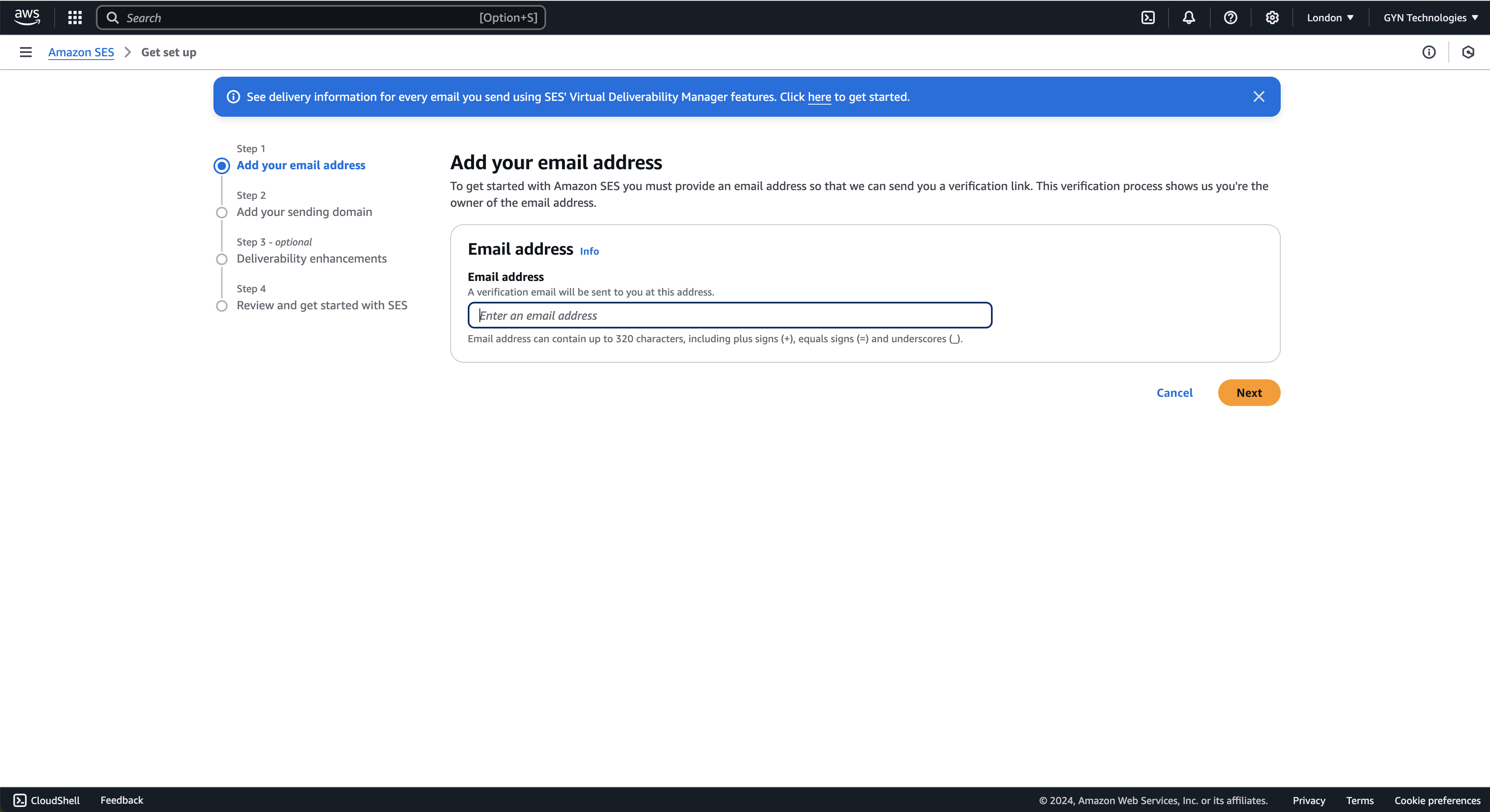Open the AWS services grid menu
The height and width of the screenshot is (812, 1490).
pyautogui.click(x=75, y=18)
